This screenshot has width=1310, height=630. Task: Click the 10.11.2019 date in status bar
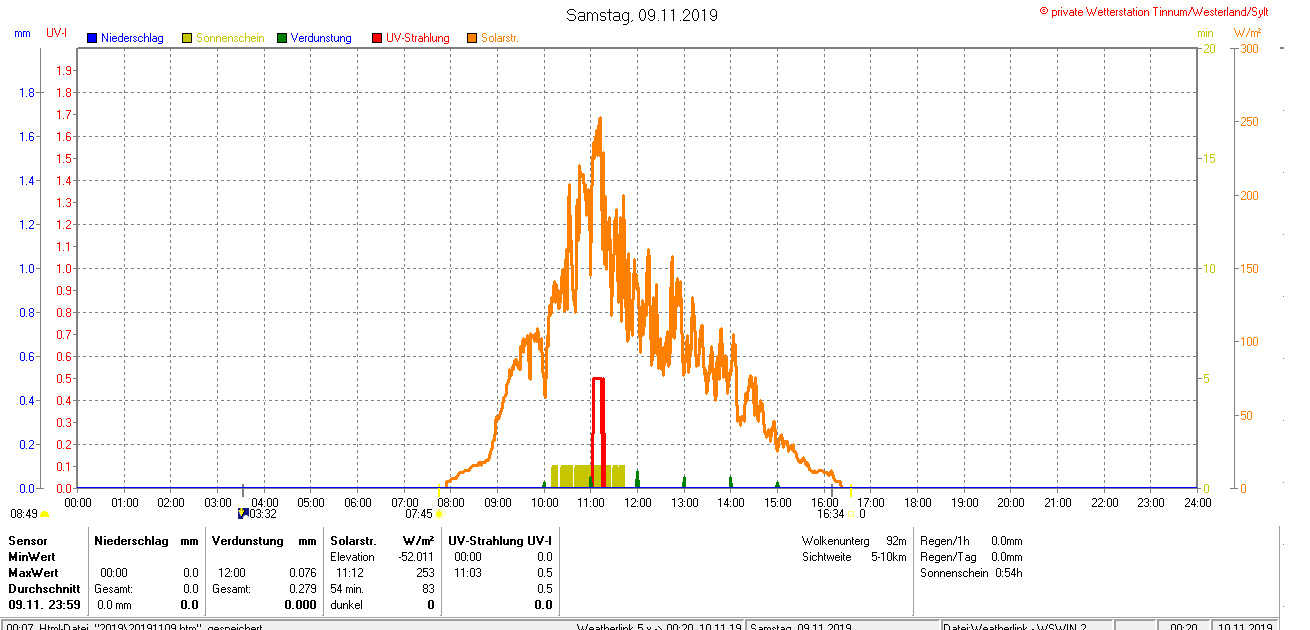(1245, 627)
